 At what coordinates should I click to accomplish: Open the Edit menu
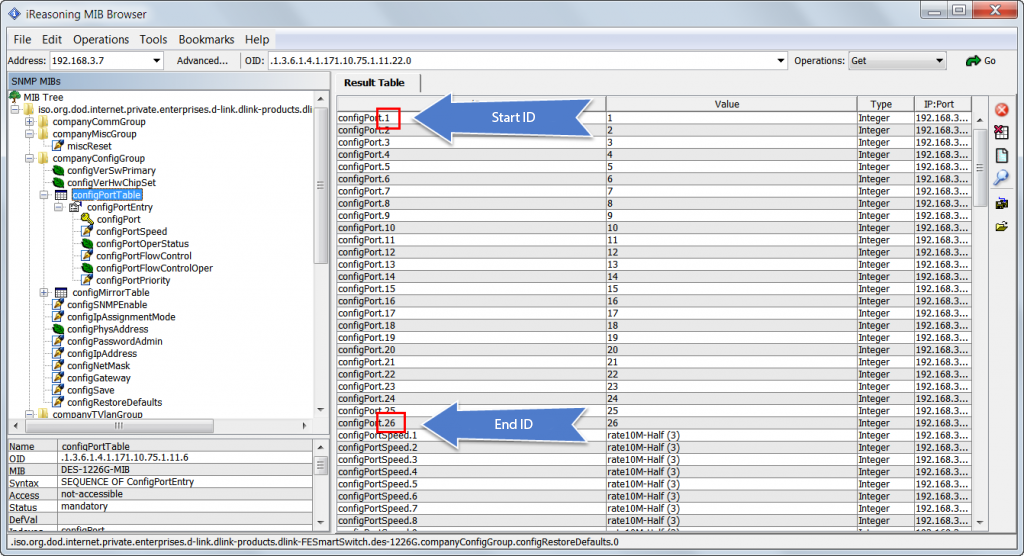tap(52, 39)
